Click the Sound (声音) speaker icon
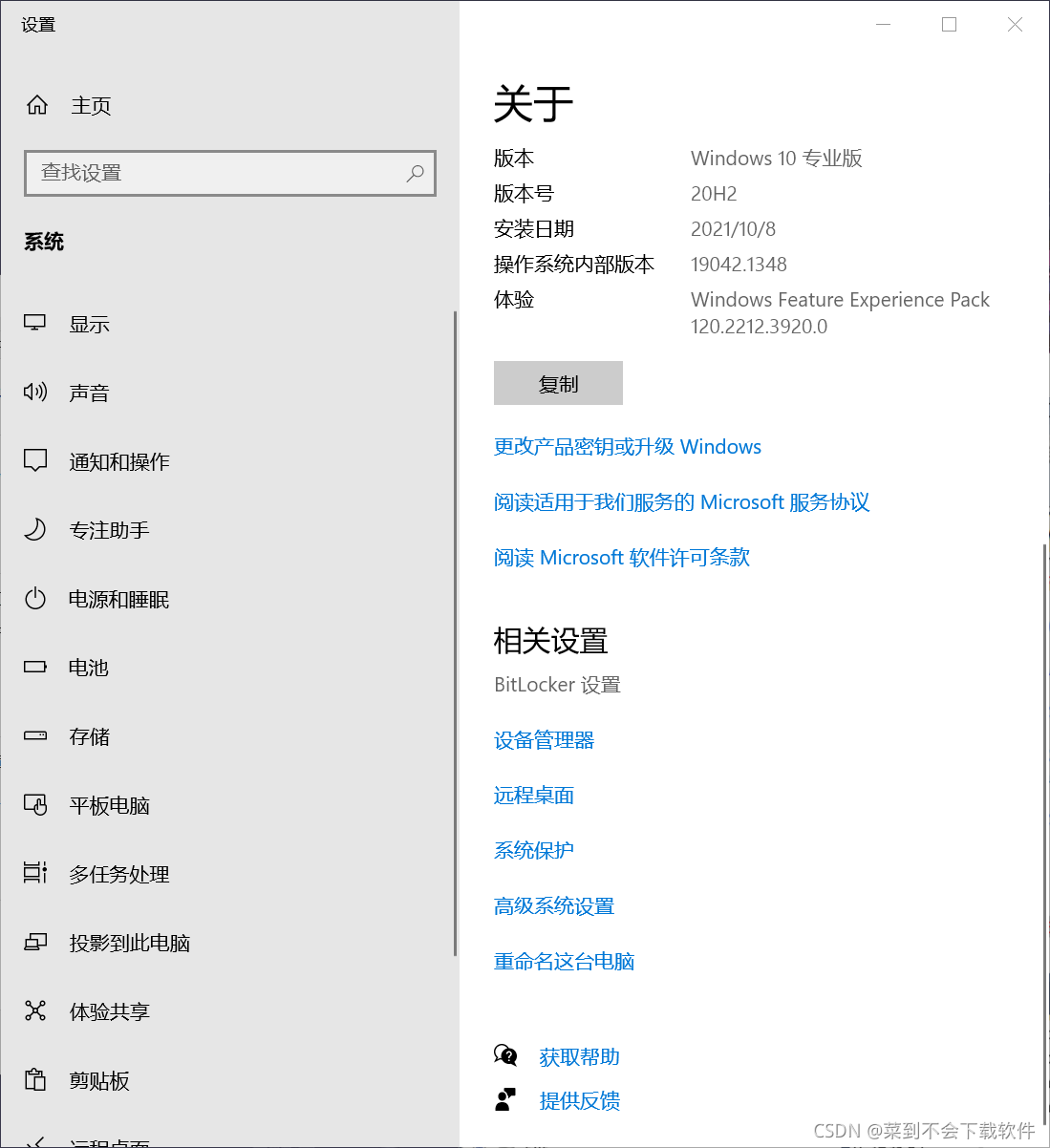This screenshot has width=1050, height=1148. coord(35,392)
